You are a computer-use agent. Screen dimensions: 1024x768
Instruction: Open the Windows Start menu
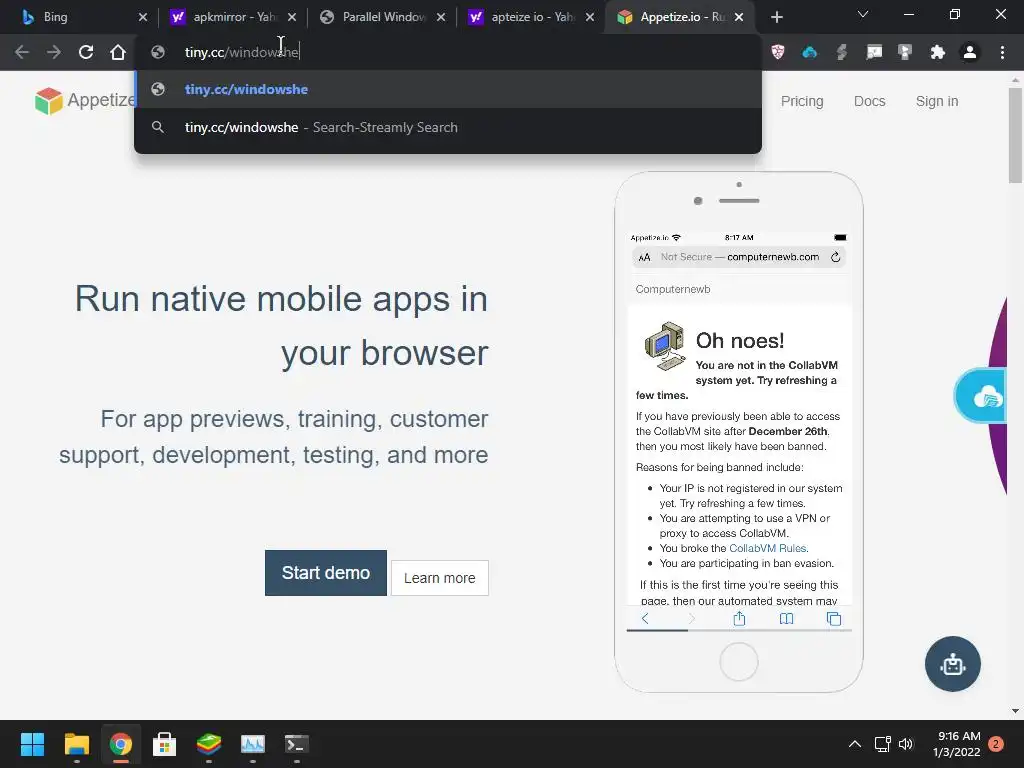point(32,744)
